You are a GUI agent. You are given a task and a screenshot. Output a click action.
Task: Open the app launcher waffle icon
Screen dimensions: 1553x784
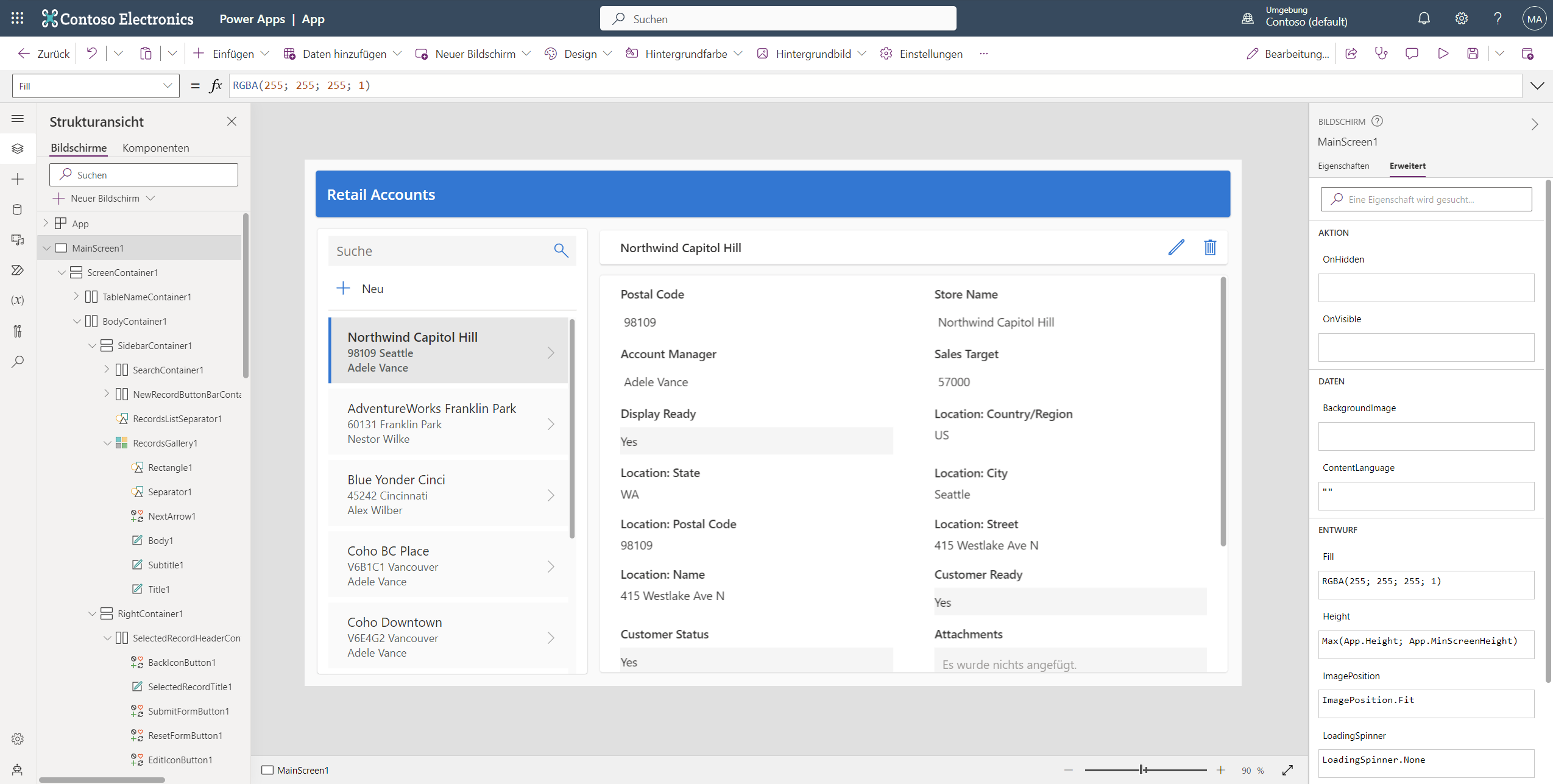[x=17, y=18]
